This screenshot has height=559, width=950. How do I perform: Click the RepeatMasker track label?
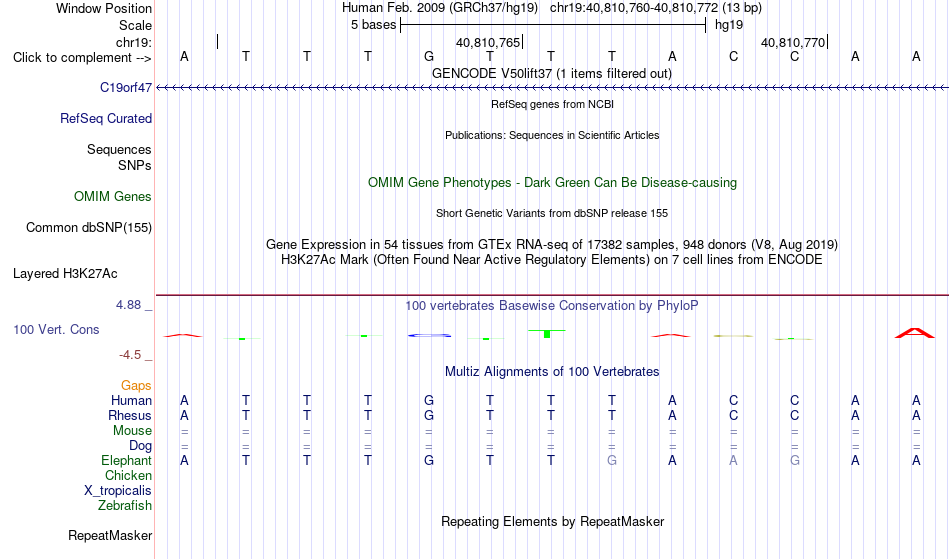pyautogui.click(x=110, y=535)
